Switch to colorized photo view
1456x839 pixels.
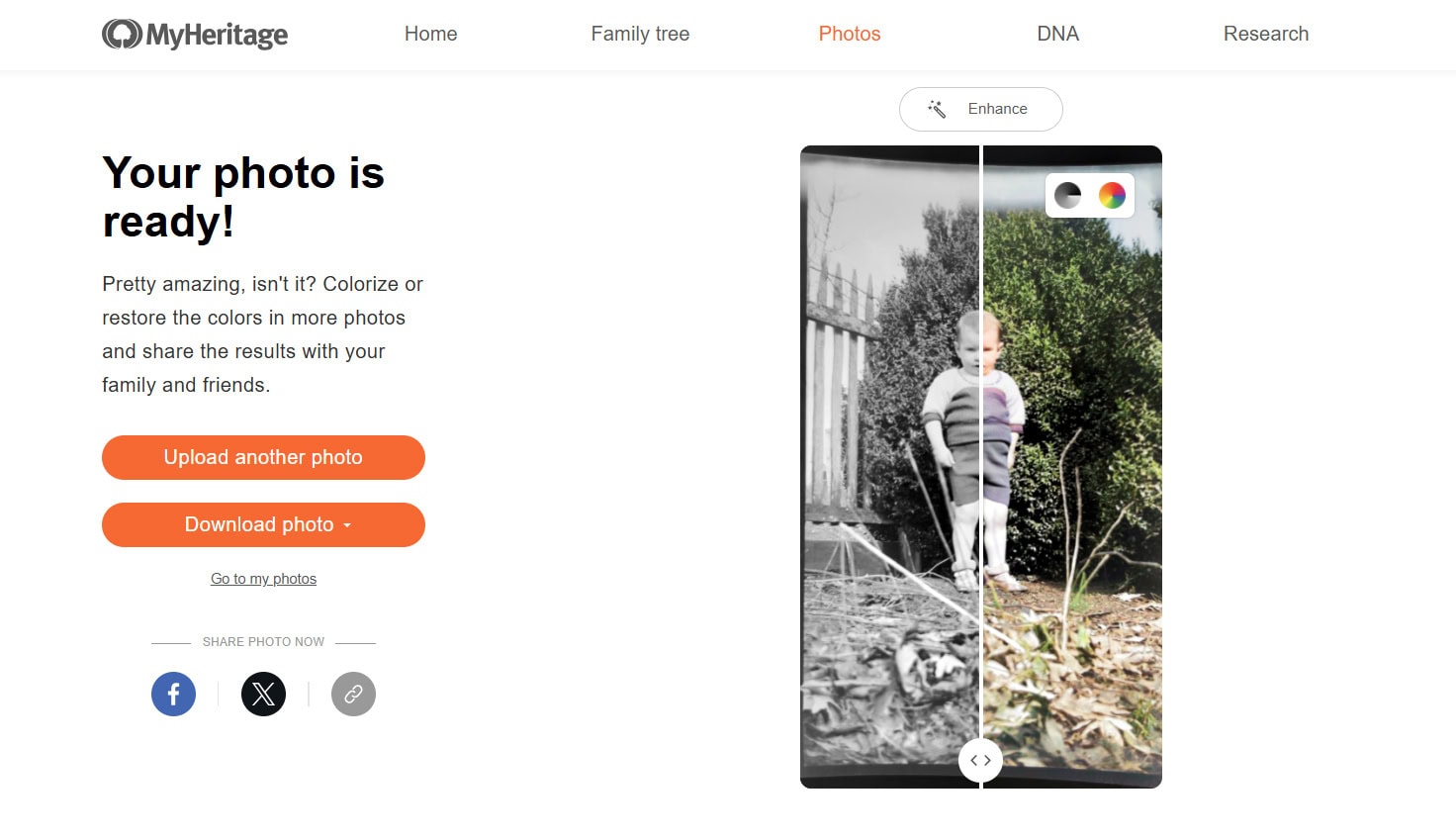coord(1112,195)
